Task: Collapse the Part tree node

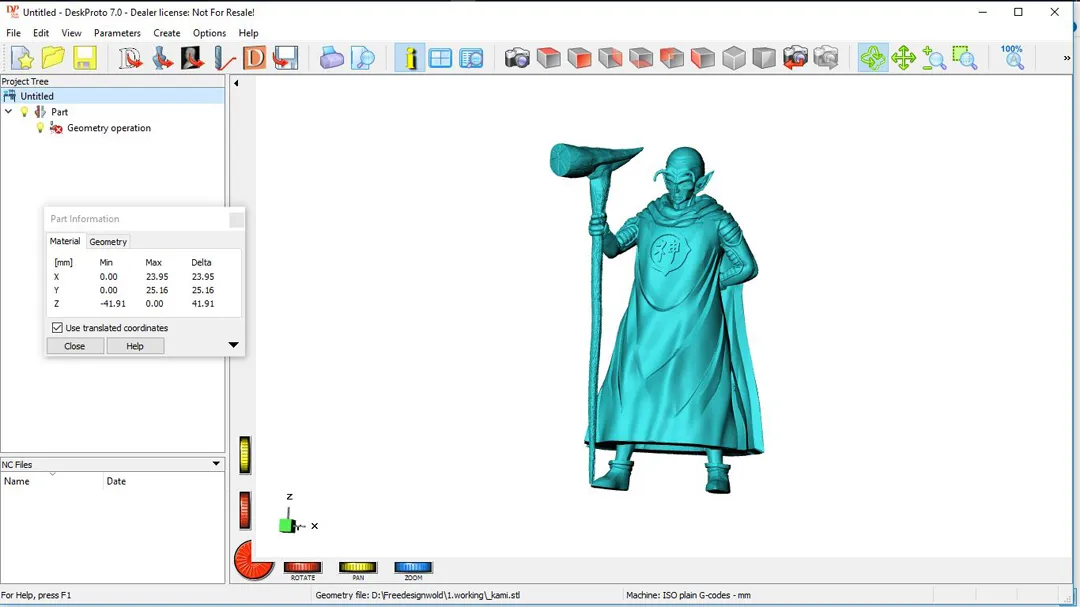Action: click(8, 111)
